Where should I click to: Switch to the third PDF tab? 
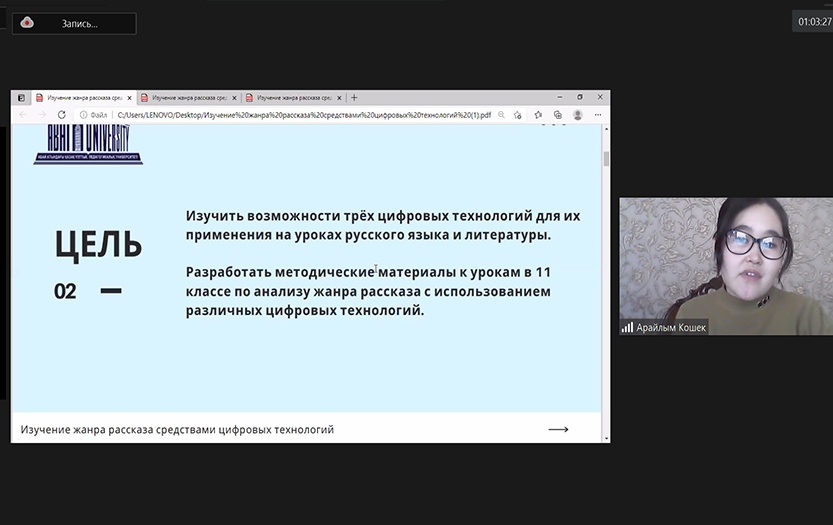click(292, 98)
